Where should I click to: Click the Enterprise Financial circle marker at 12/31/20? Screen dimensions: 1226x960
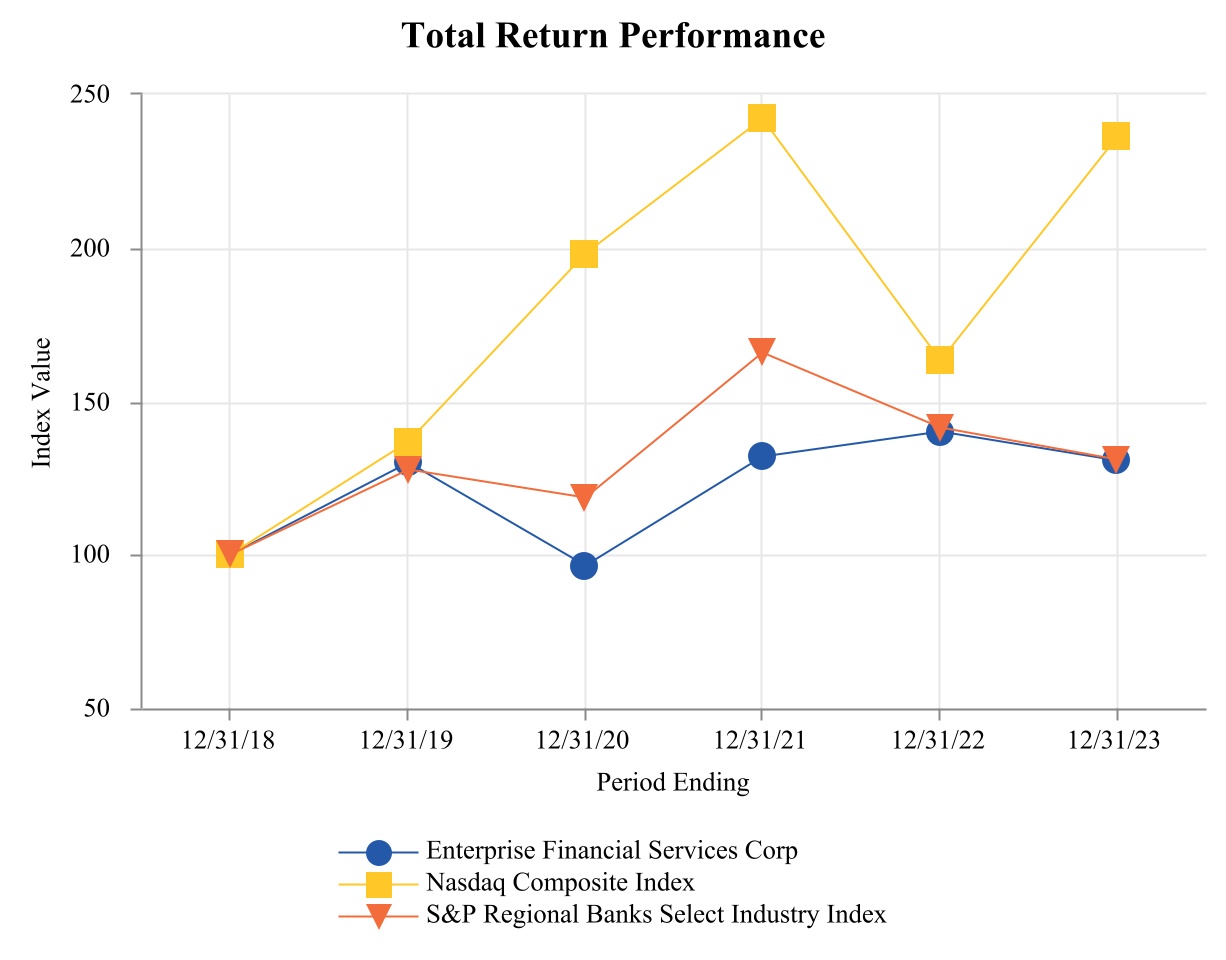click(584, 566)
